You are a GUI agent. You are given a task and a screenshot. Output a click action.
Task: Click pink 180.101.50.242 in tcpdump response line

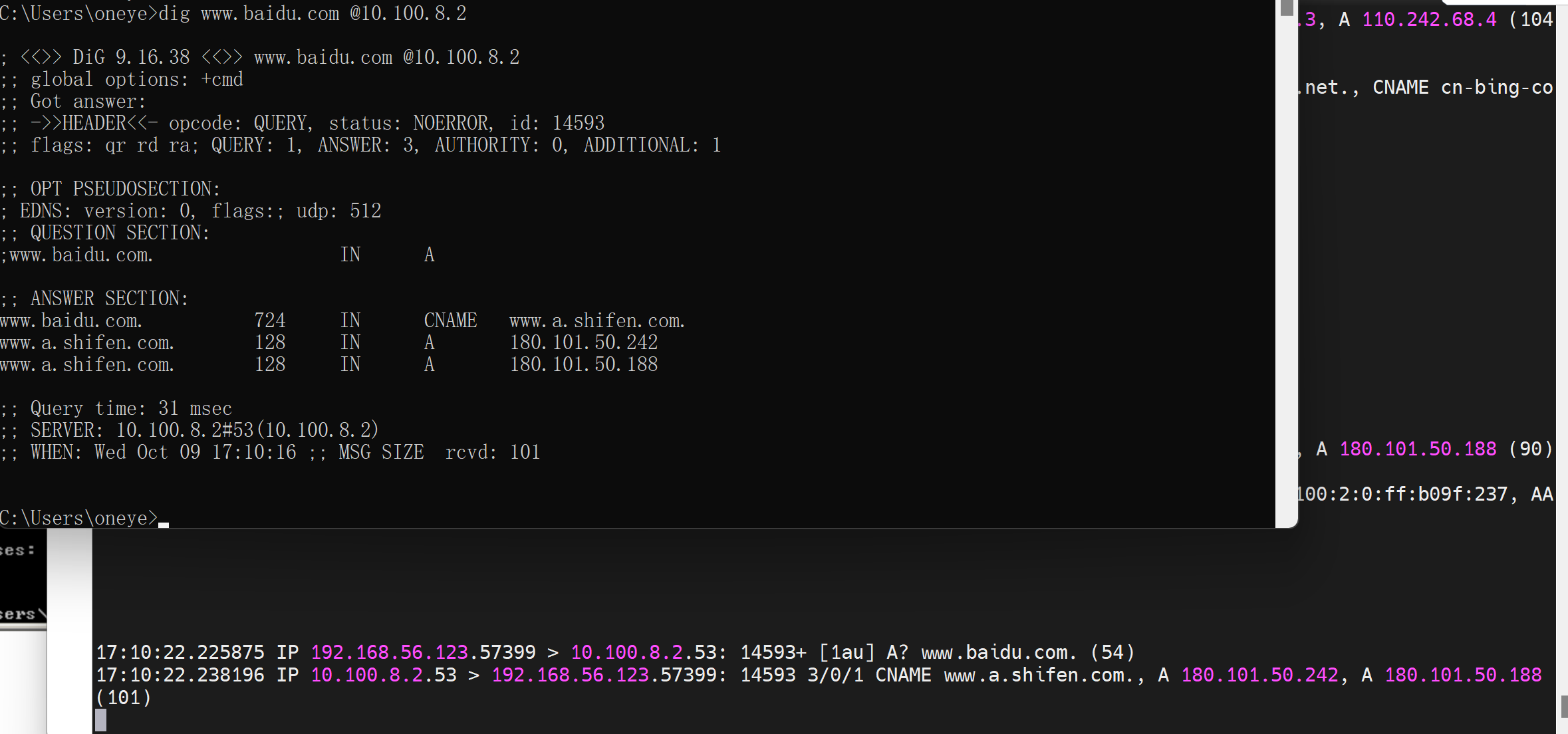[x=1259, y=675]
